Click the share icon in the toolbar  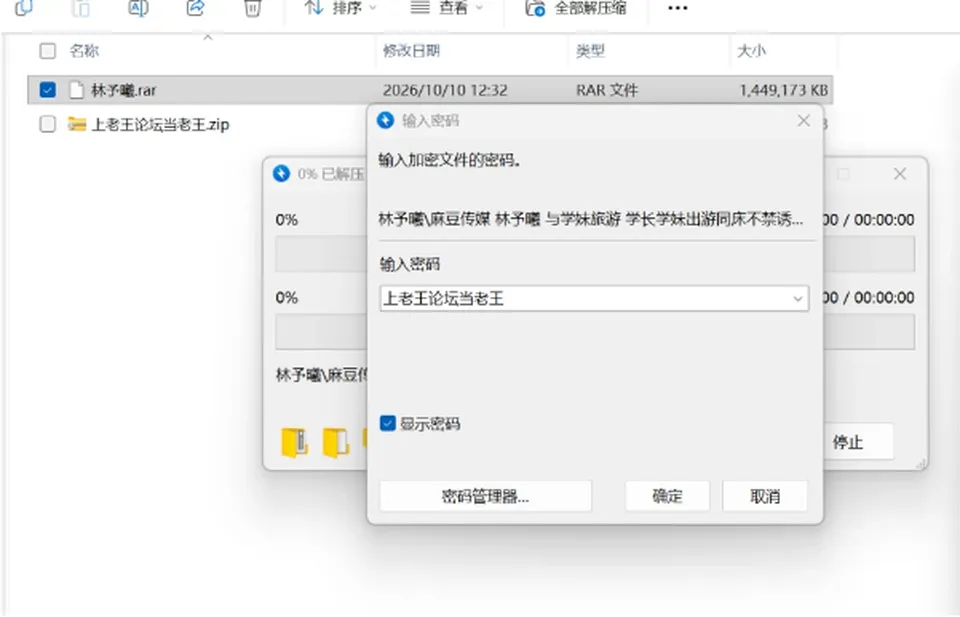(195, 8)
